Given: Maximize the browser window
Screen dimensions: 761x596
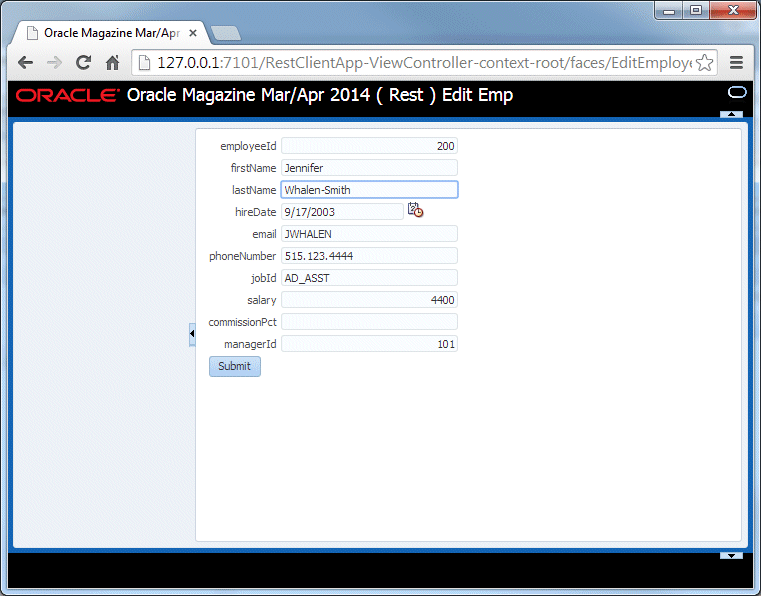Looking at the screenshot, I should pos(695,11).
